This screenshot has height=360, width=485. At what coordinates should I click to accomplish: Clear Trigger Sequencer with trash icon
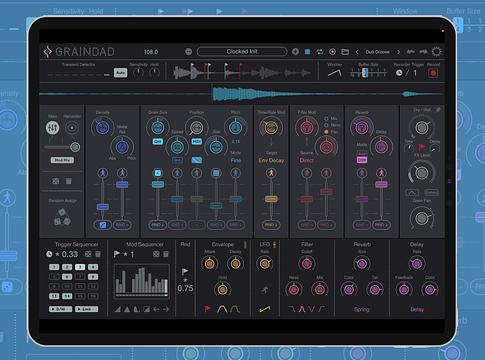click(98, 254)
